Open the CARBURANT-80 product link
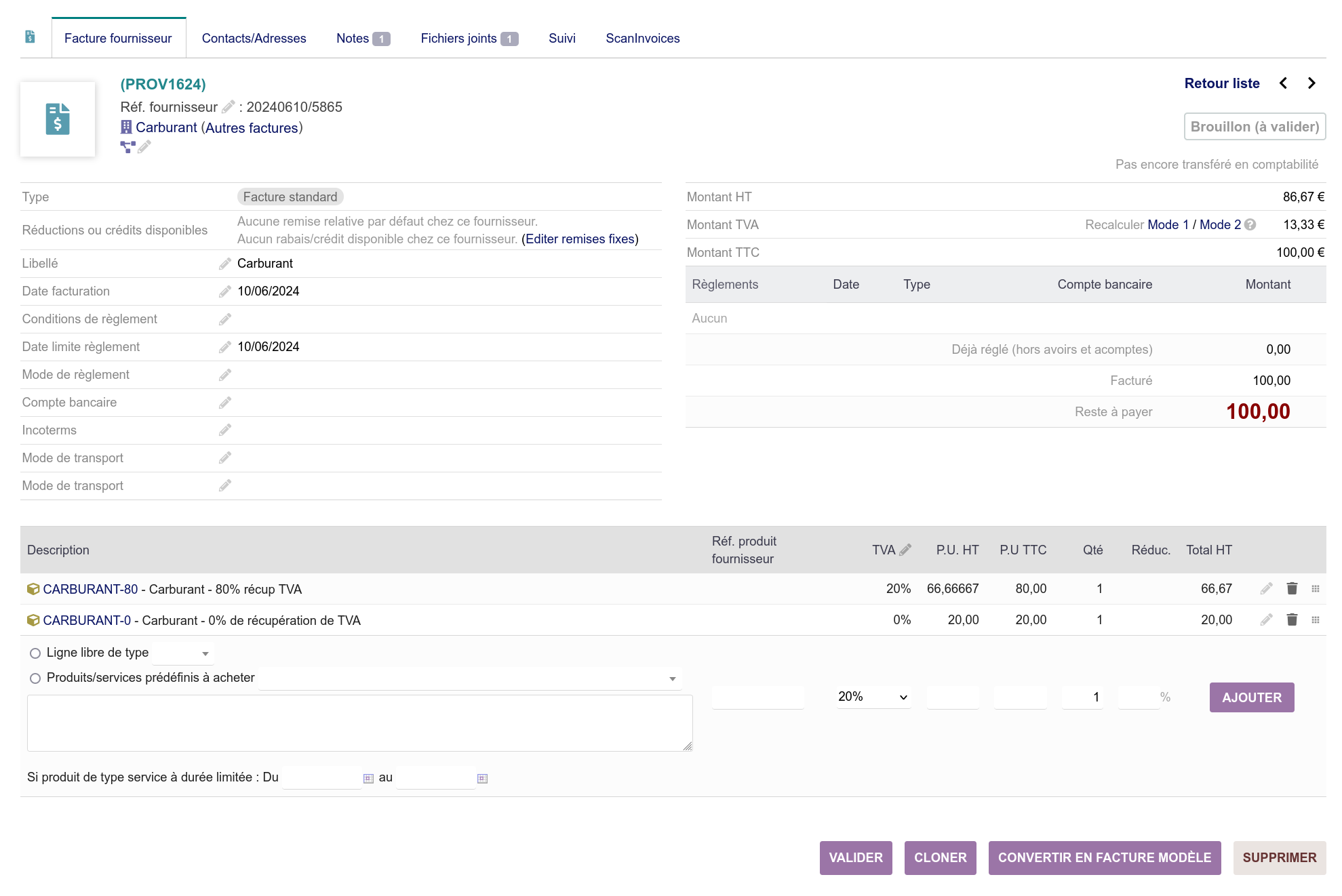Image resolution: width=1342 pixels, height=896 pixels. pos(90,590)
